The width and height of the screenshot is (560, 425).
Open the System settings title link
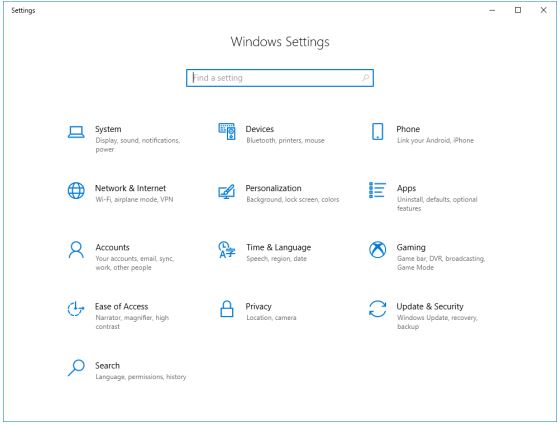[108, 129]
